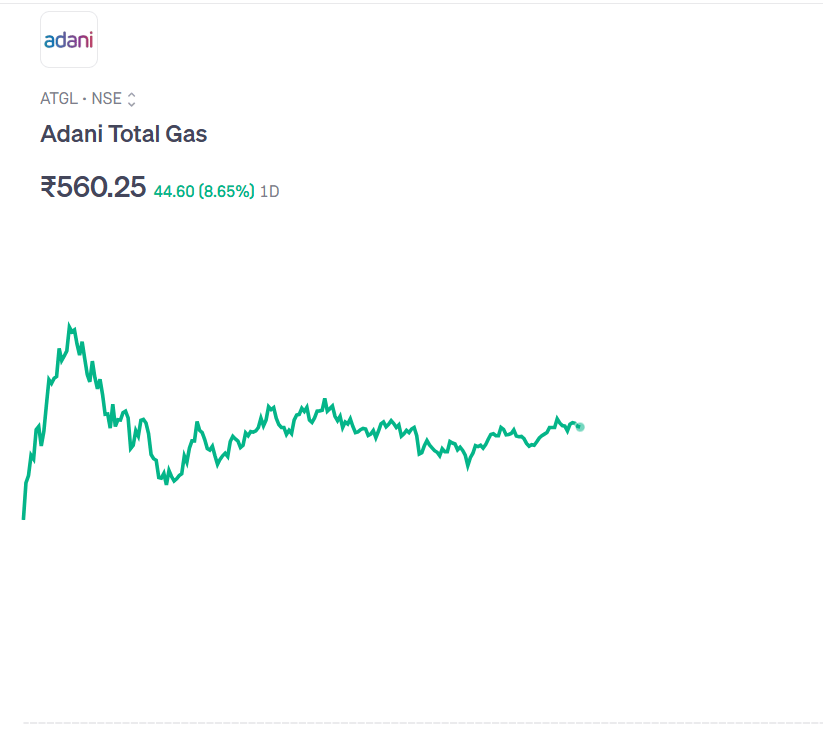Click the ATGL ticker symbol
Viewport: 823px width, 731px height.
coord(59,99)
